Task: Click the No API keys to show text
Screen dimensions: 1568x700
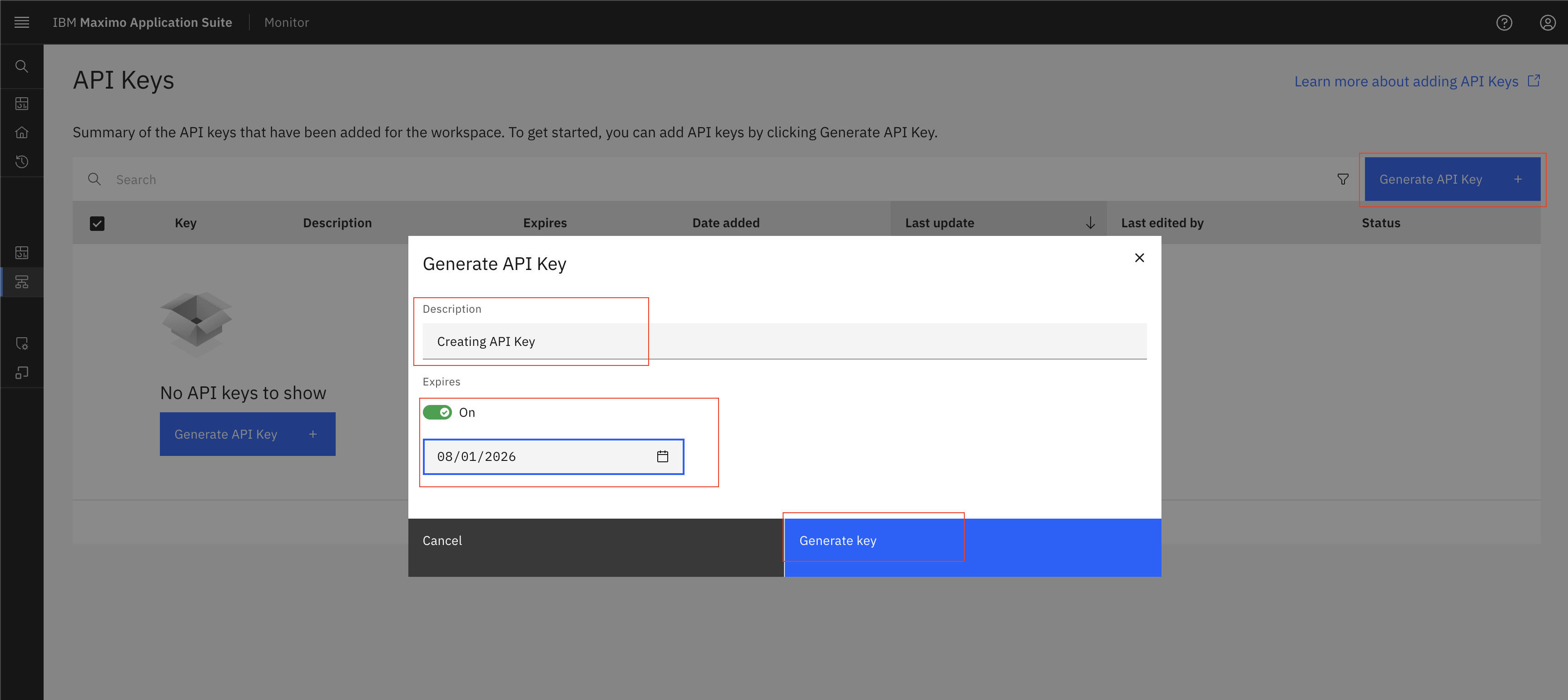Action: coord(243,393)
